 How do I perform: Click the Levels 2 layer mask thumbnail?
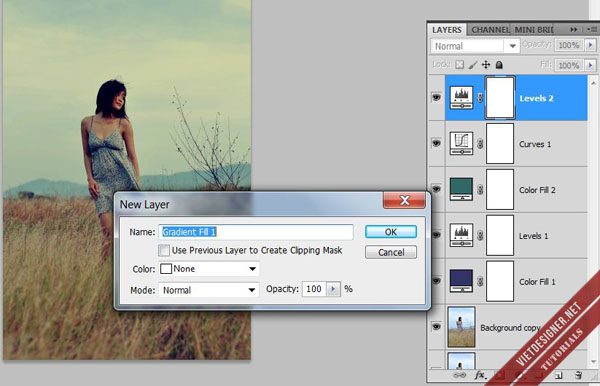point(500,98)
